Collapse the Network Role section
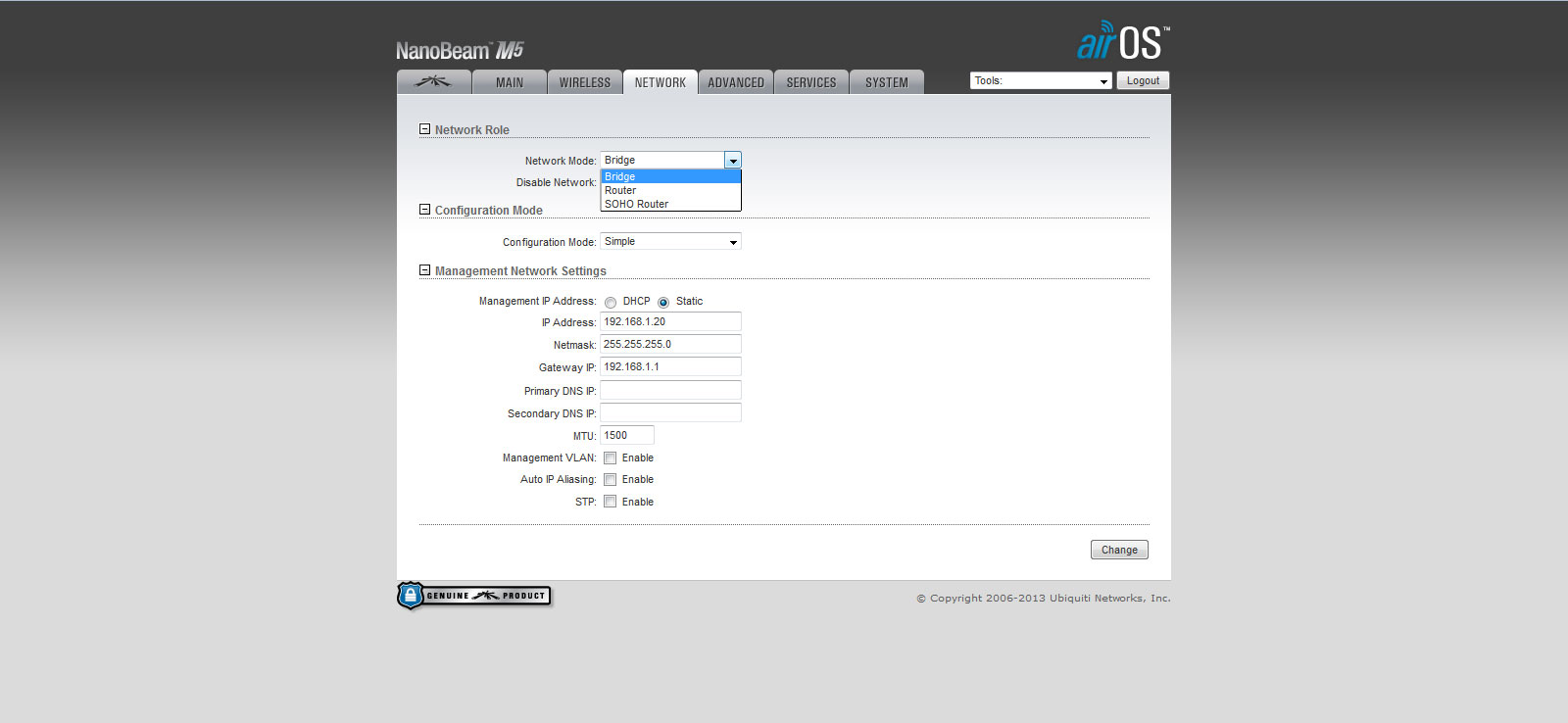 tap(425, 129)
